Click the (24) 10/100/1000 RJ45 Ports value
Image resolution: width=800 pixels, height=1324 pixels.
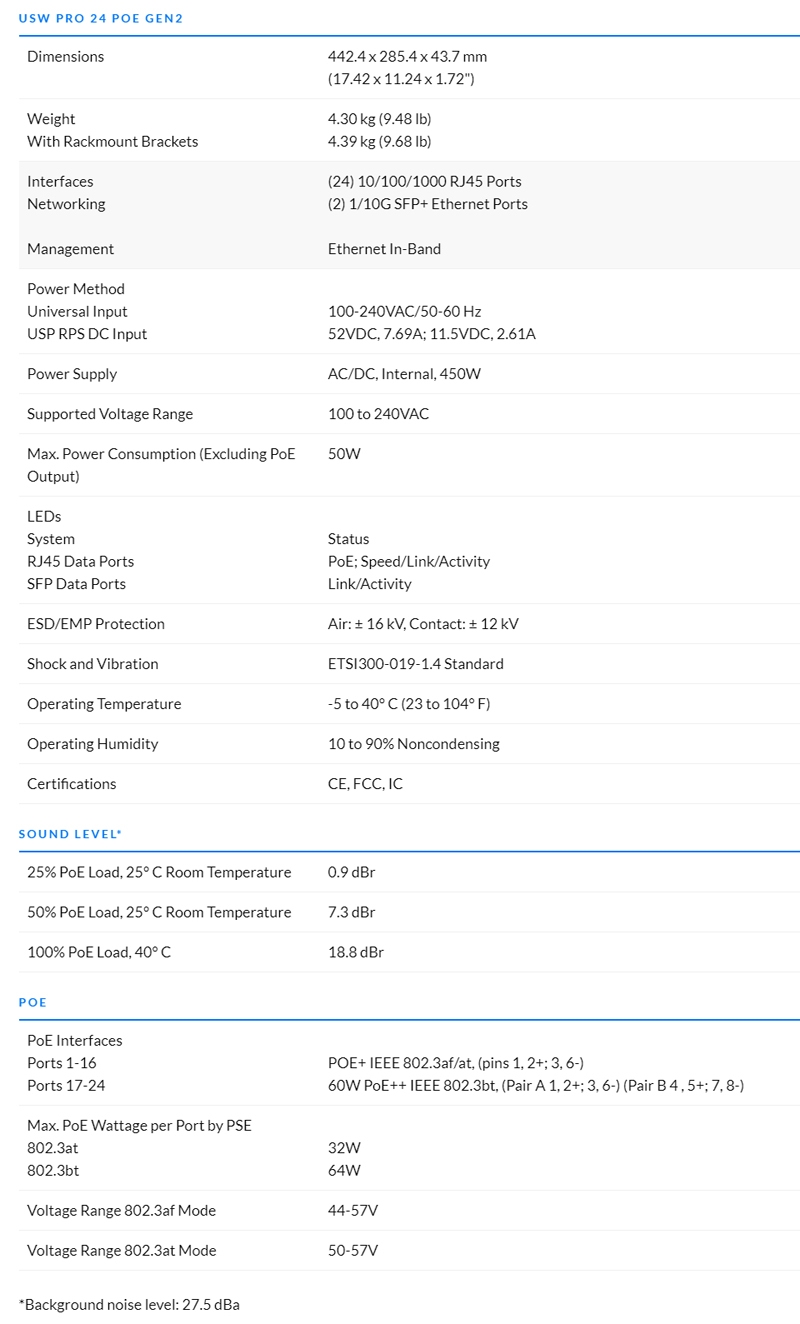pyautogui.click(x=425, y=182)
